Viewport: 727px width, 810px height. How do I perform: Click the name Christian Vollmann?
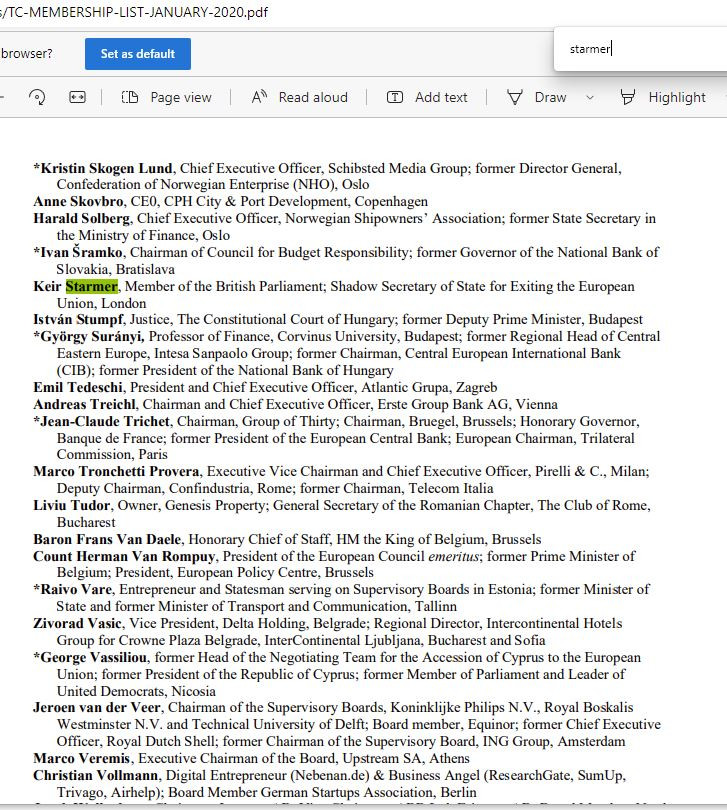click(x=97, y=775)
